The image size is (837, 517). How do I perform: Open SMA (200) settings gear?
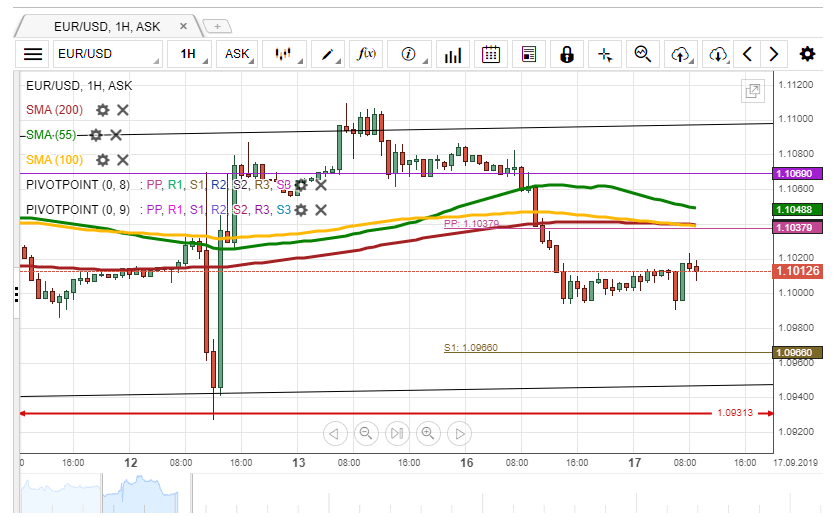pos(102,110)
